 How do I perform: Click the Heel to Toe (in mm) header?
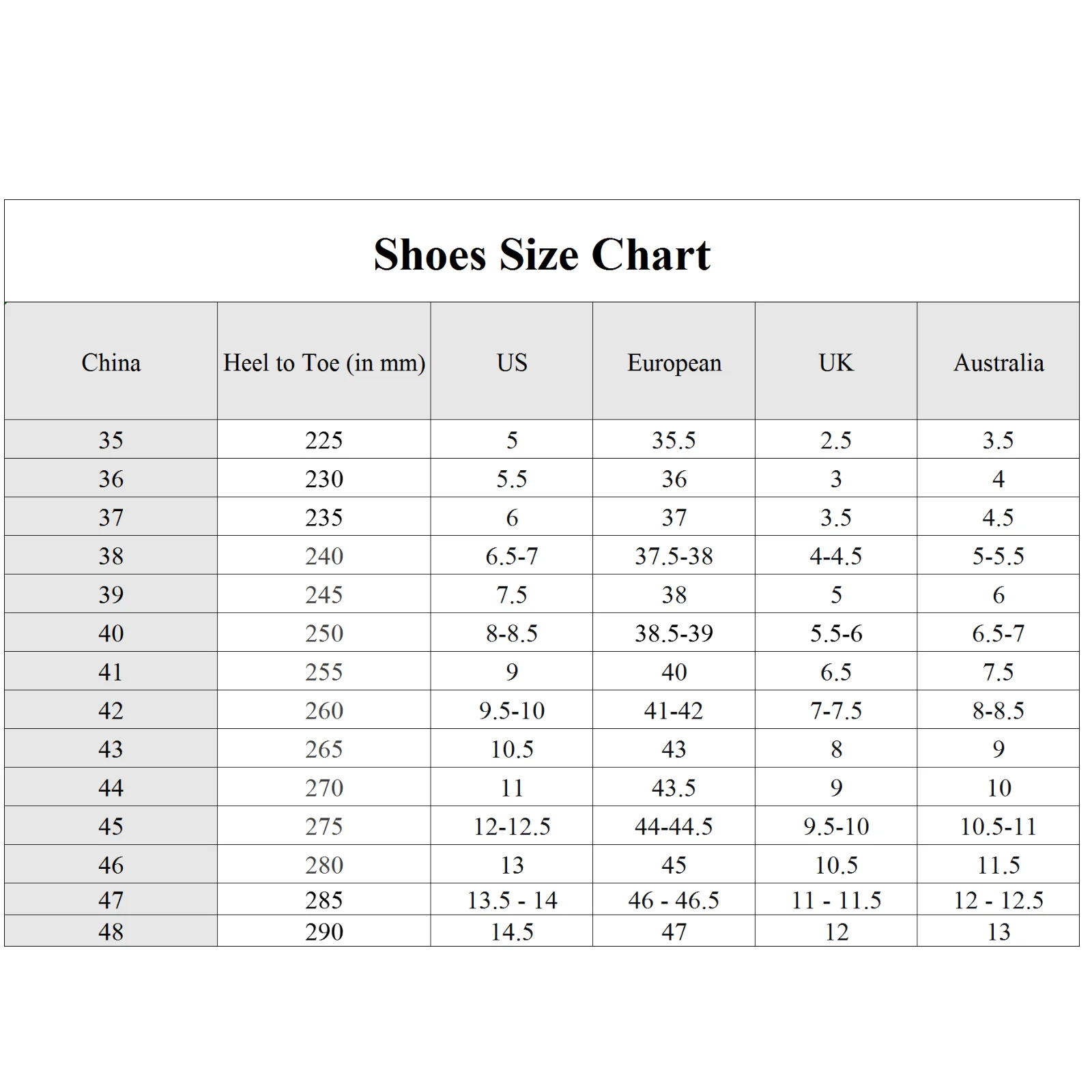tap(324, 362)
